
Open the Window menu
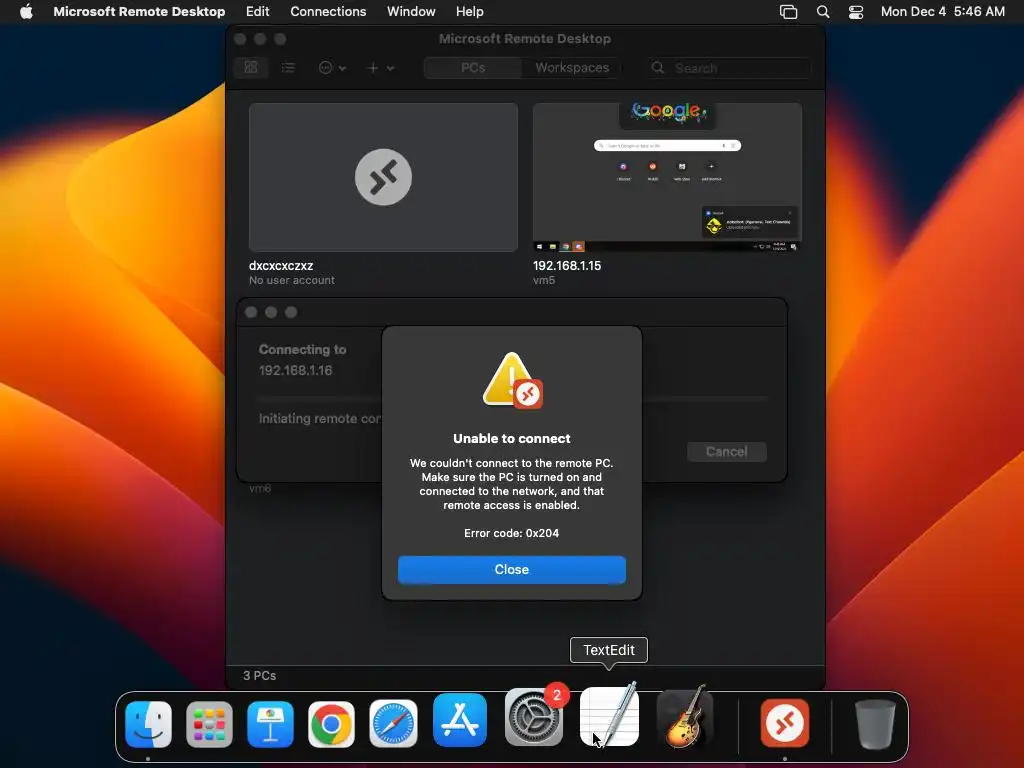[x=411, y=12]
